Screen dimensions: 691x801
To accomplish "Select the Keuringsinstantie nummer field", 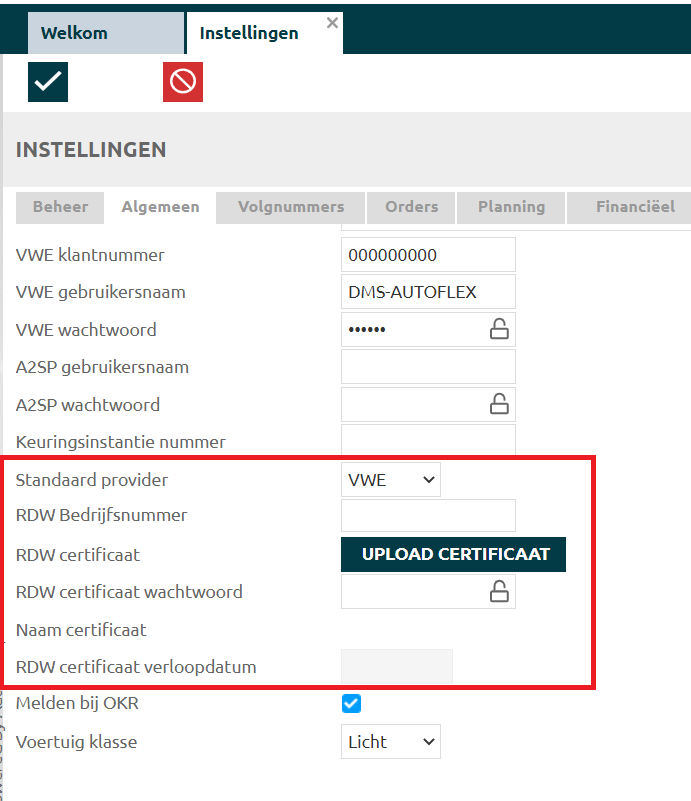I will pyautogui.click(x=428, y=439).
